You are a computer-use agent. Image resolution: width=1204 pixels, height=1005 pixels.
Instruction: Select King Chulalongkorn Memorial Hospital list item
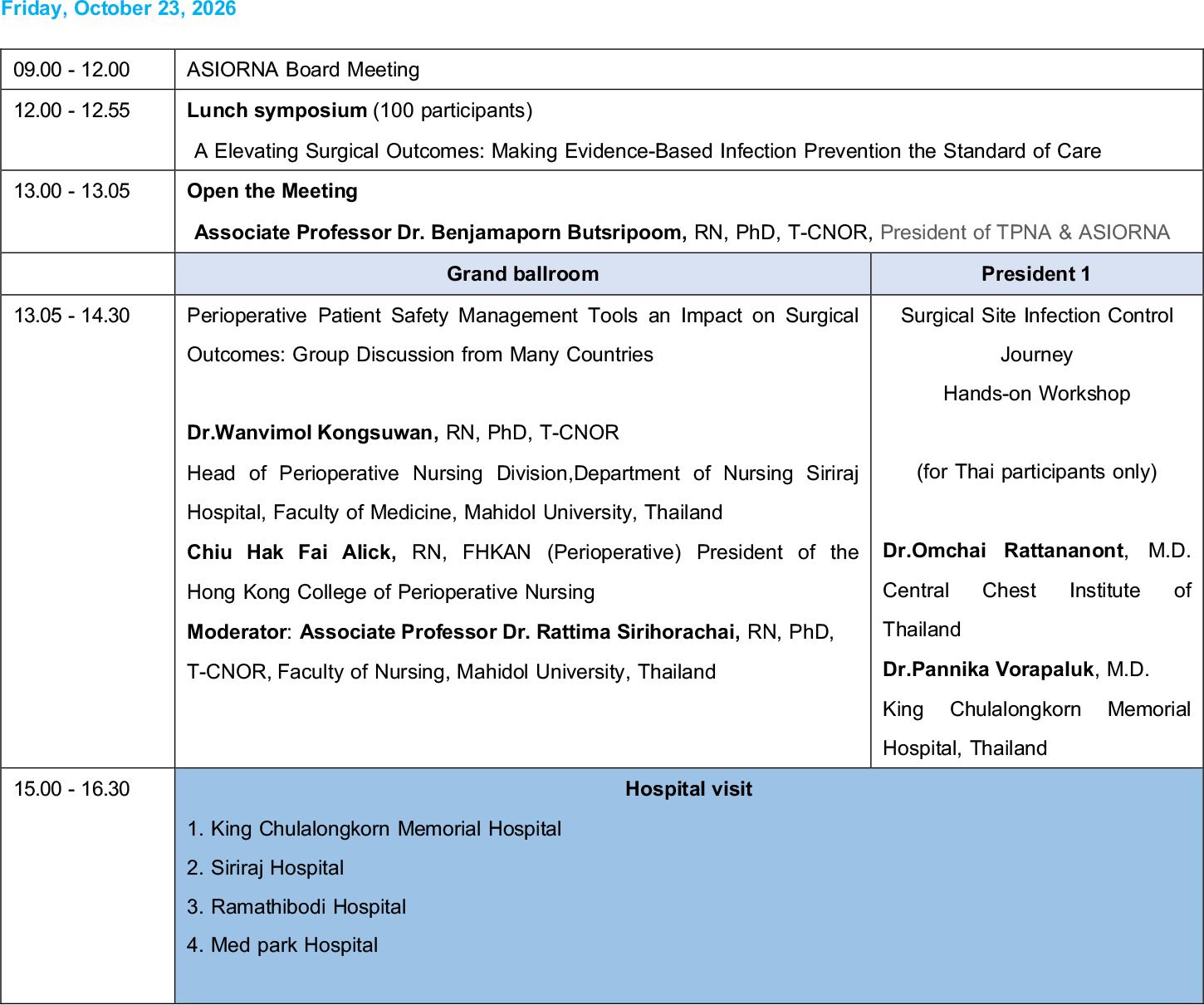pos(374,829)
